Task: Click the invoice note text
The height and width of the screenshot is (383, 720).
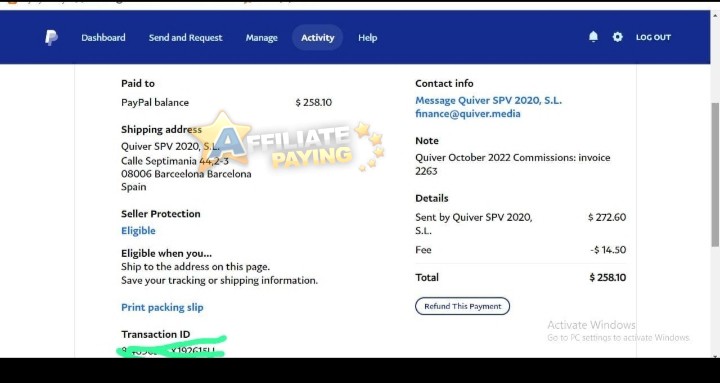Action: (x=512, y=164)
